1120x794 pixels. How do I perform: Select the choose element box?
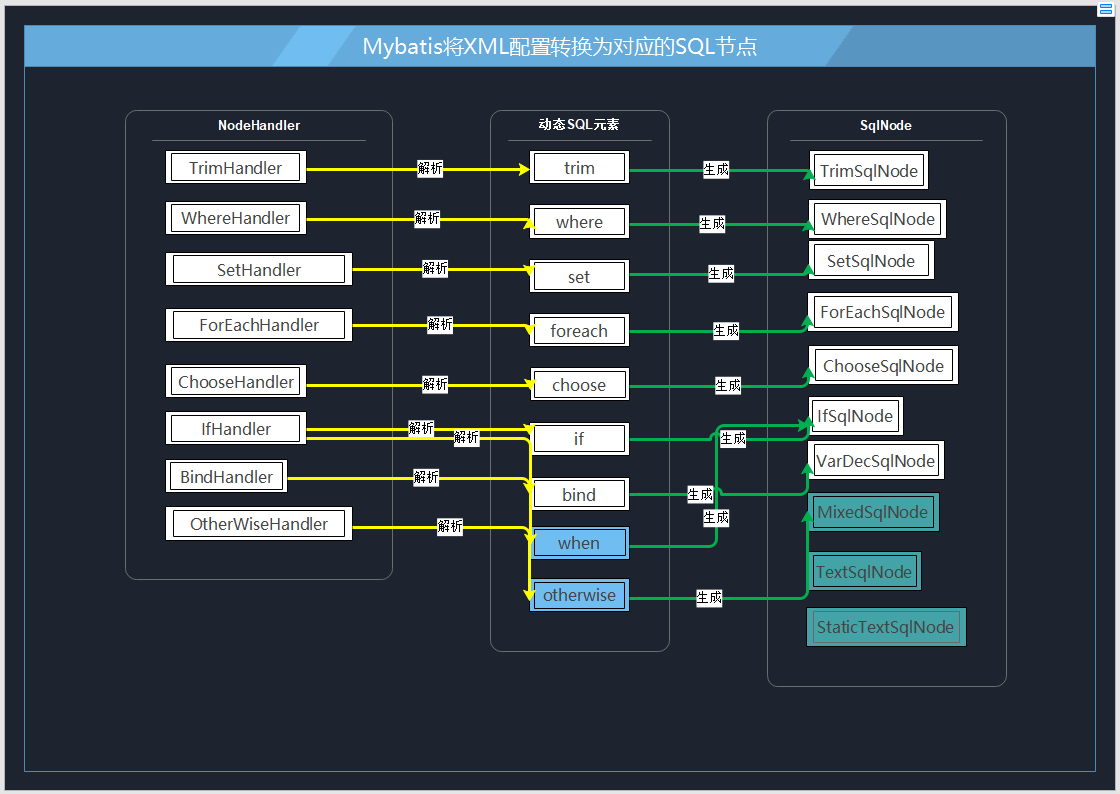click(x=579, y=384)
